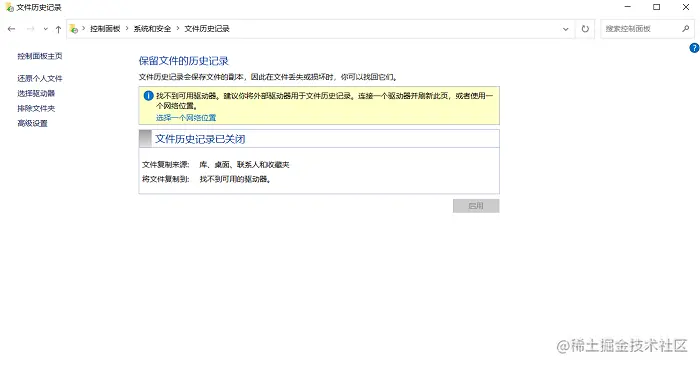Minimize the 文件历史记录 window
Image resolution: width=700 pixels, height=366 pixels.
click(628, 7)
